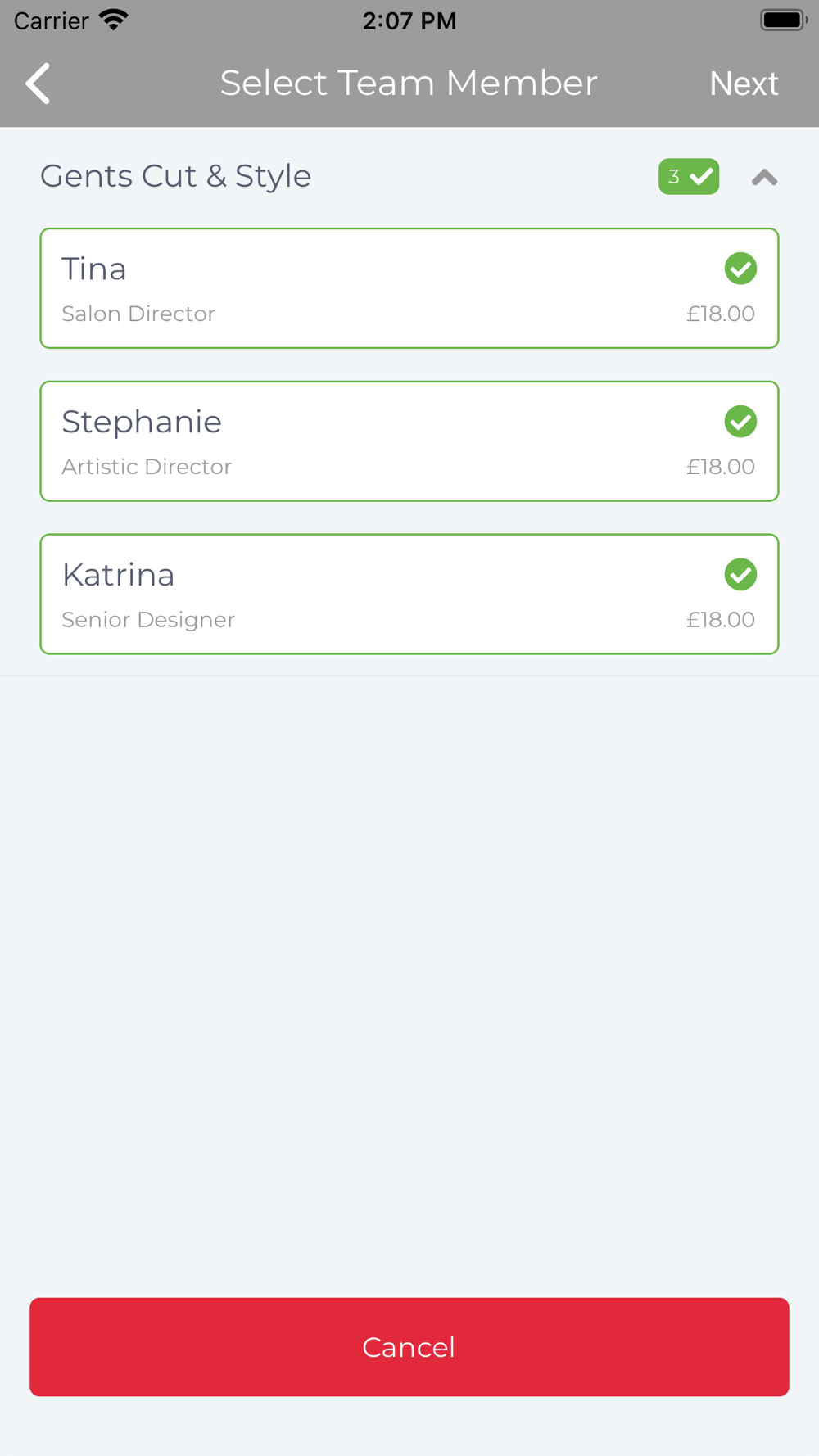Collapse the Gents Cut & Style section
Viewport: 819px width, 1456px height.
pos(764,177)
